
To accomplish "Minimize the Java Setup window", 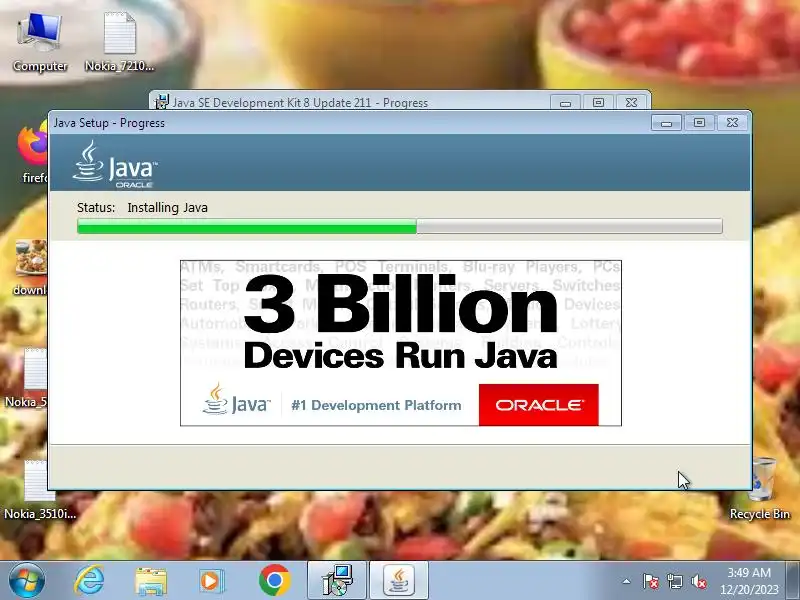I will pyautogui.click(x=666, y=123).
